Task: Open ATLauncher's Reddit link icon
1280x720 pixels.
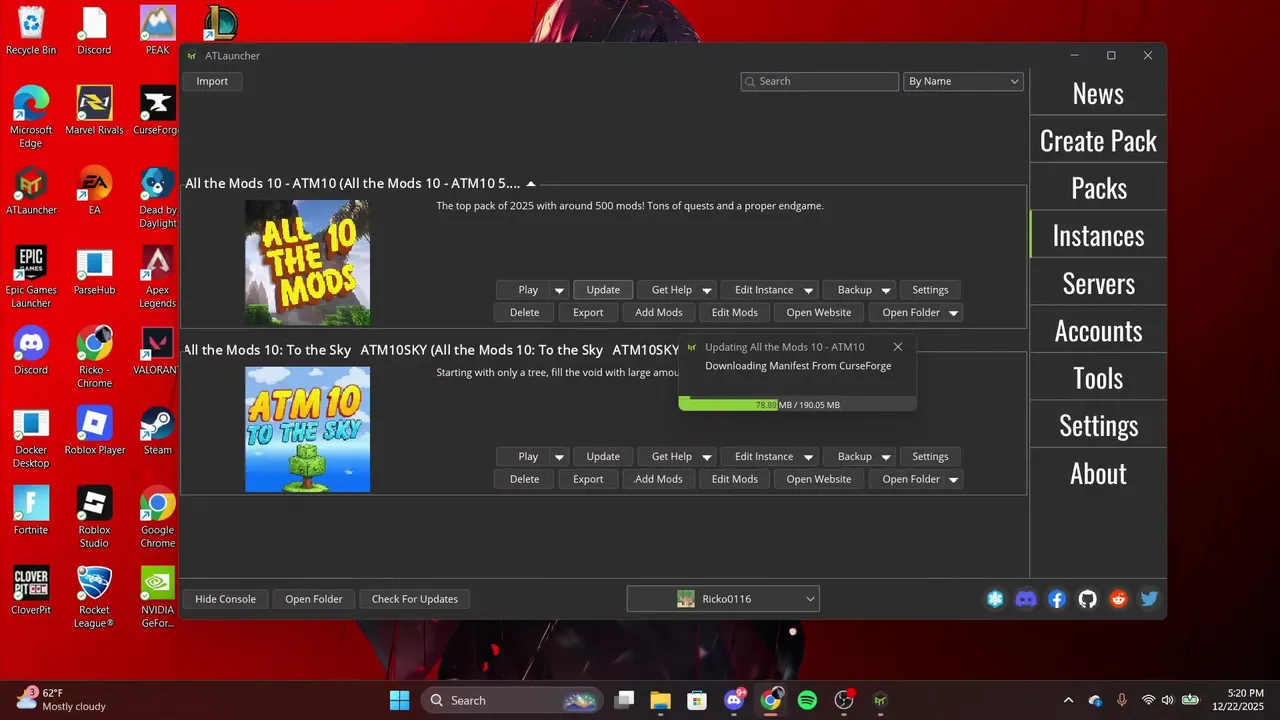Action: pos(1119,599)
